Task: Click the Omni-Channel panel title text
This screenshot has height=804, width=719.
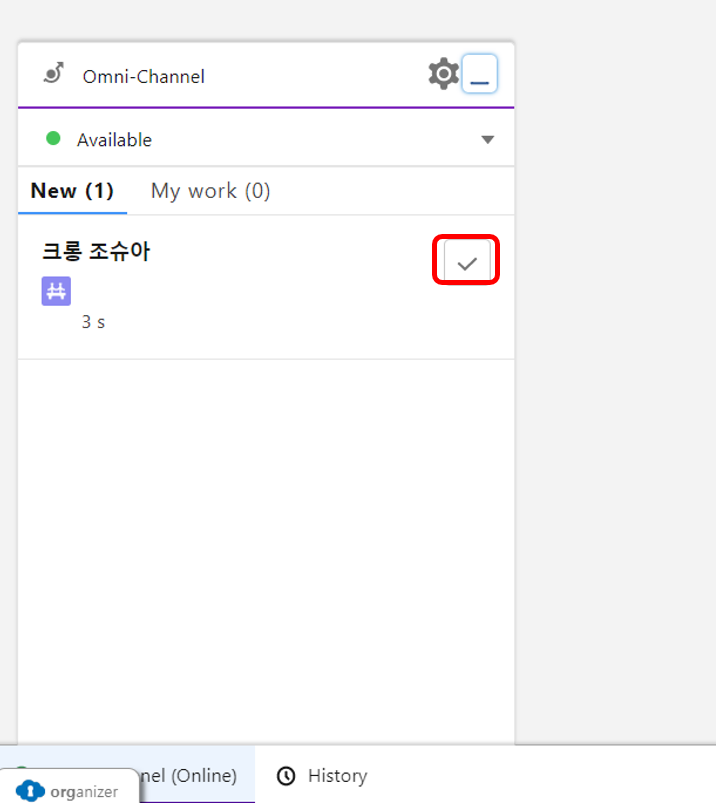Action: tap(144, 77)
